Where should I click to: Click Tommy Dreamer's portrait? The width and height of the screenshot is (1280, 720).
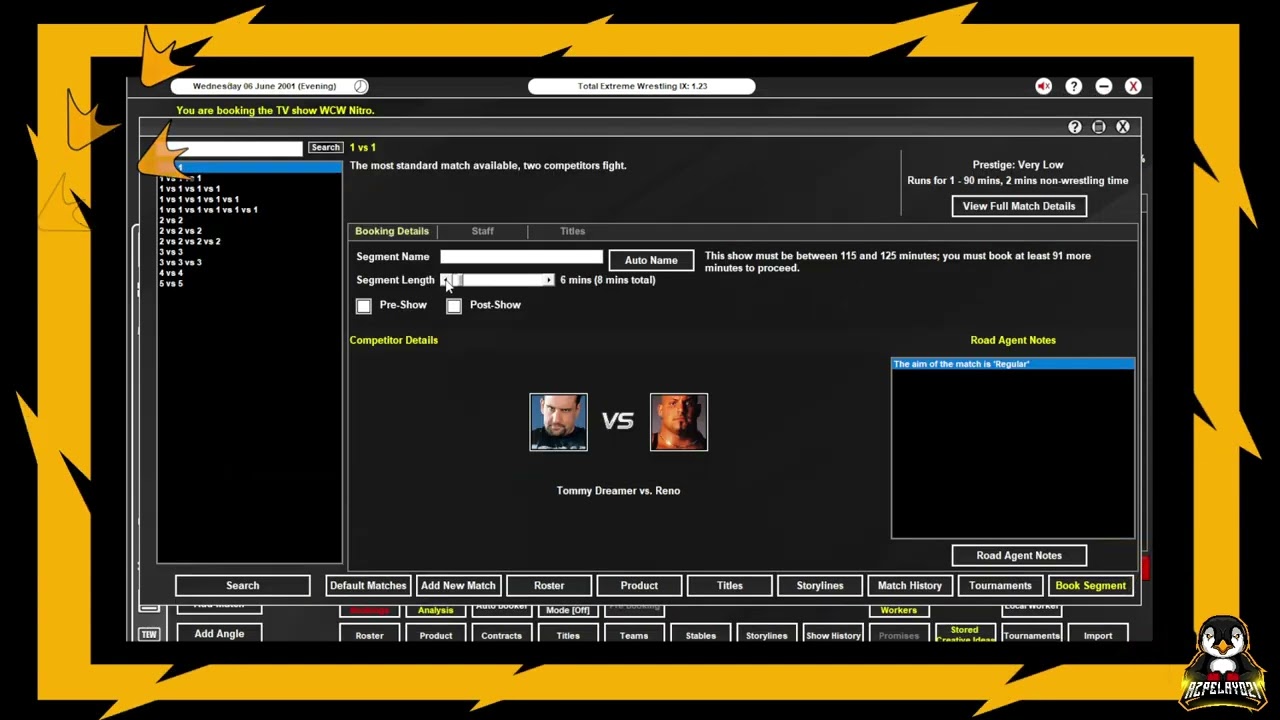click(558, 422)
